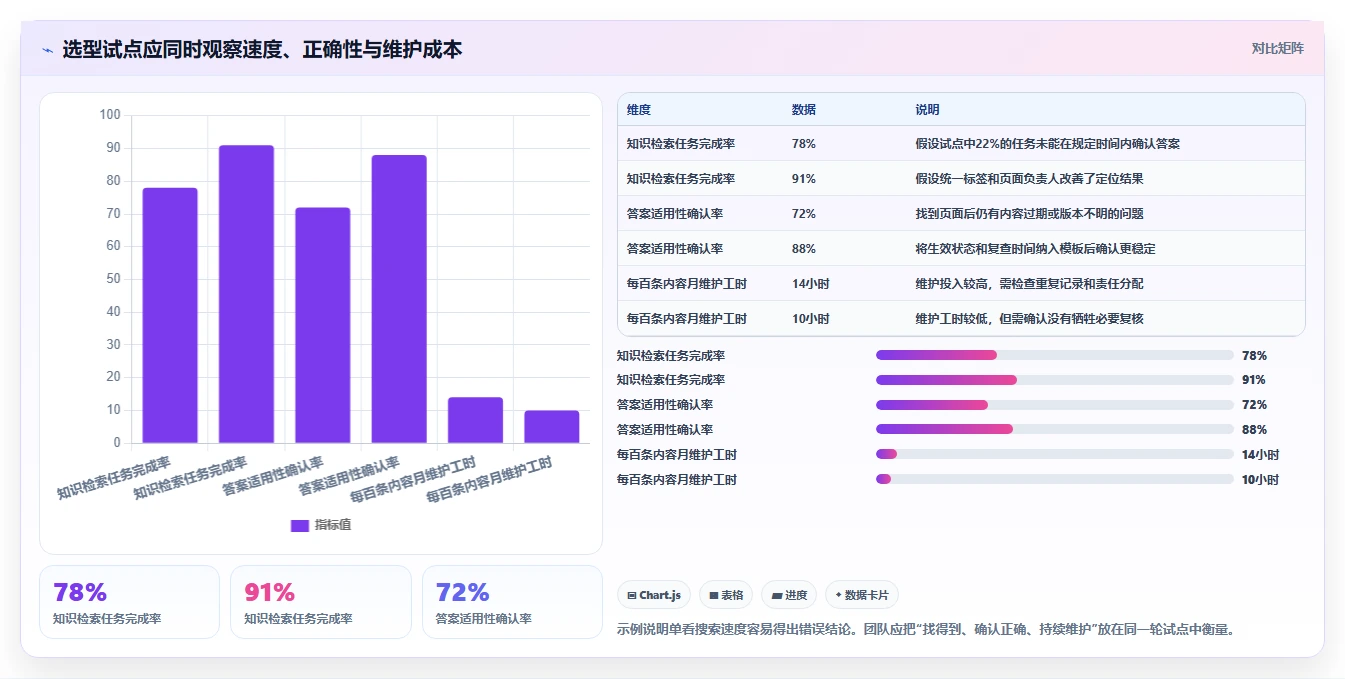This screenshot has height=679, width=1345.
Task: Click the progress bar in the 88% row
Action: click(x=1055, y=429)
